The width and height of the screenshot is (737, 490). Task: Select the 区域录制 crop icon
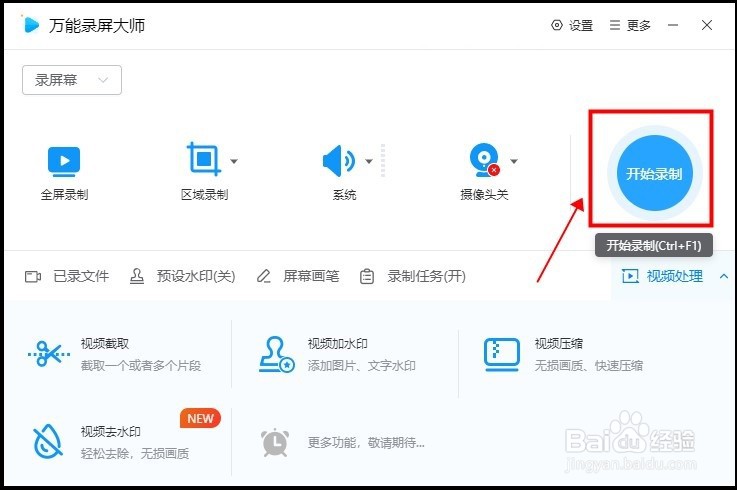[204, 159]
